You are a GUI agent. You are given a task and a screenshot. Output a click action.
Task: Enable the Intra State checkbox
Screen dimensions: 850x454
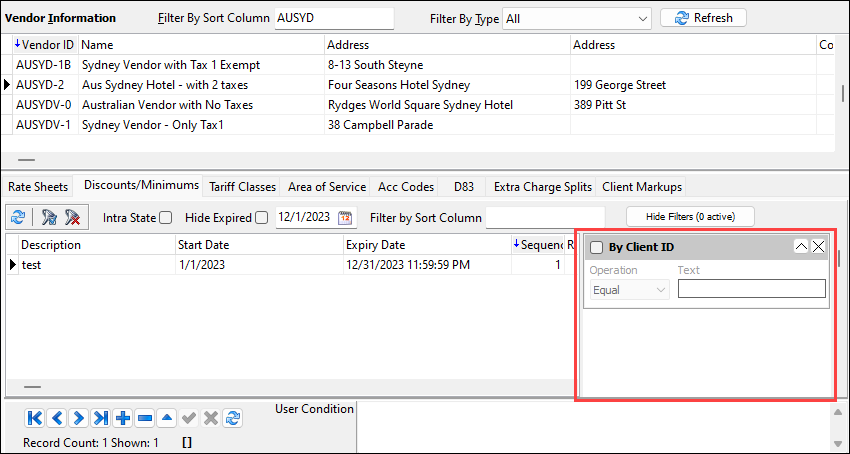point(166,218)
